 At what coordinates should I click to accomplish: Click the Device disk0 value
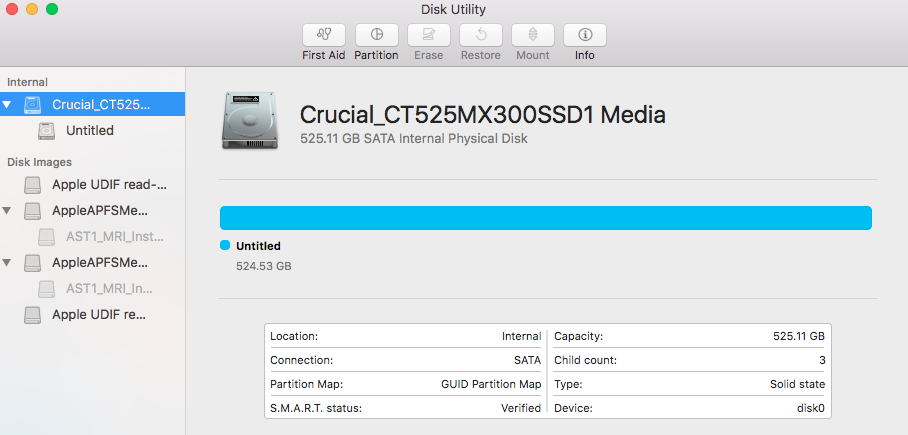811,408
